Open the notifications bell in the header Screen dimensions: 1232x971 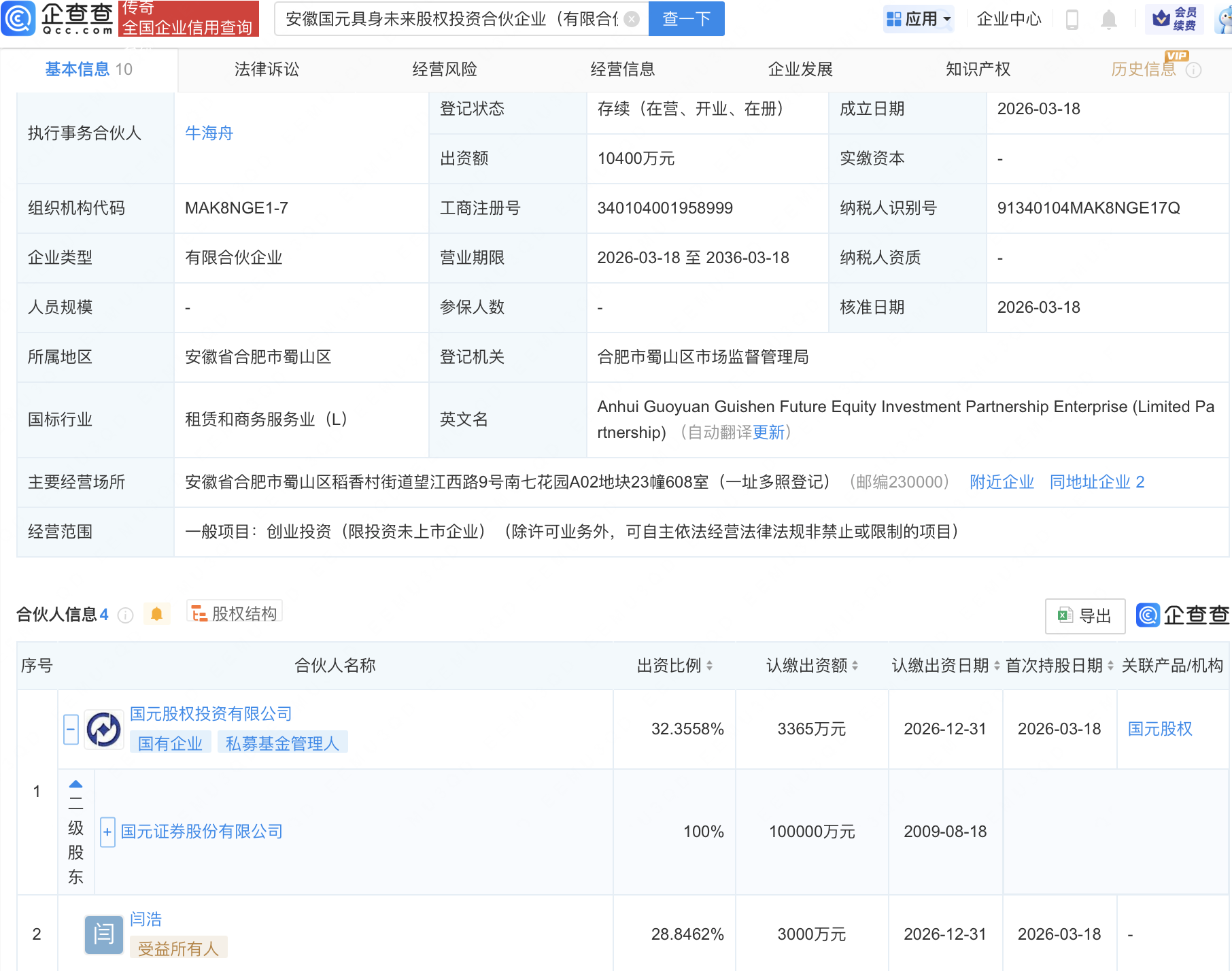pos(1108,19)
